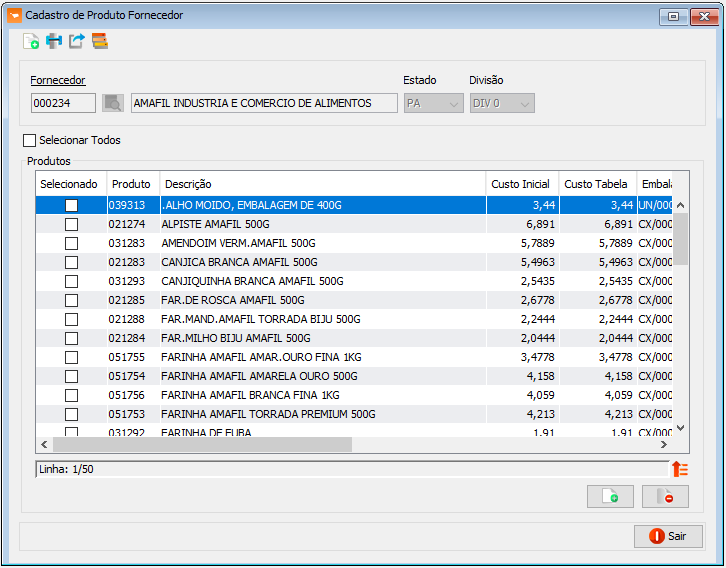
Task: Click the horizontal scrollbar thumb
Action: tap(202, 445)
